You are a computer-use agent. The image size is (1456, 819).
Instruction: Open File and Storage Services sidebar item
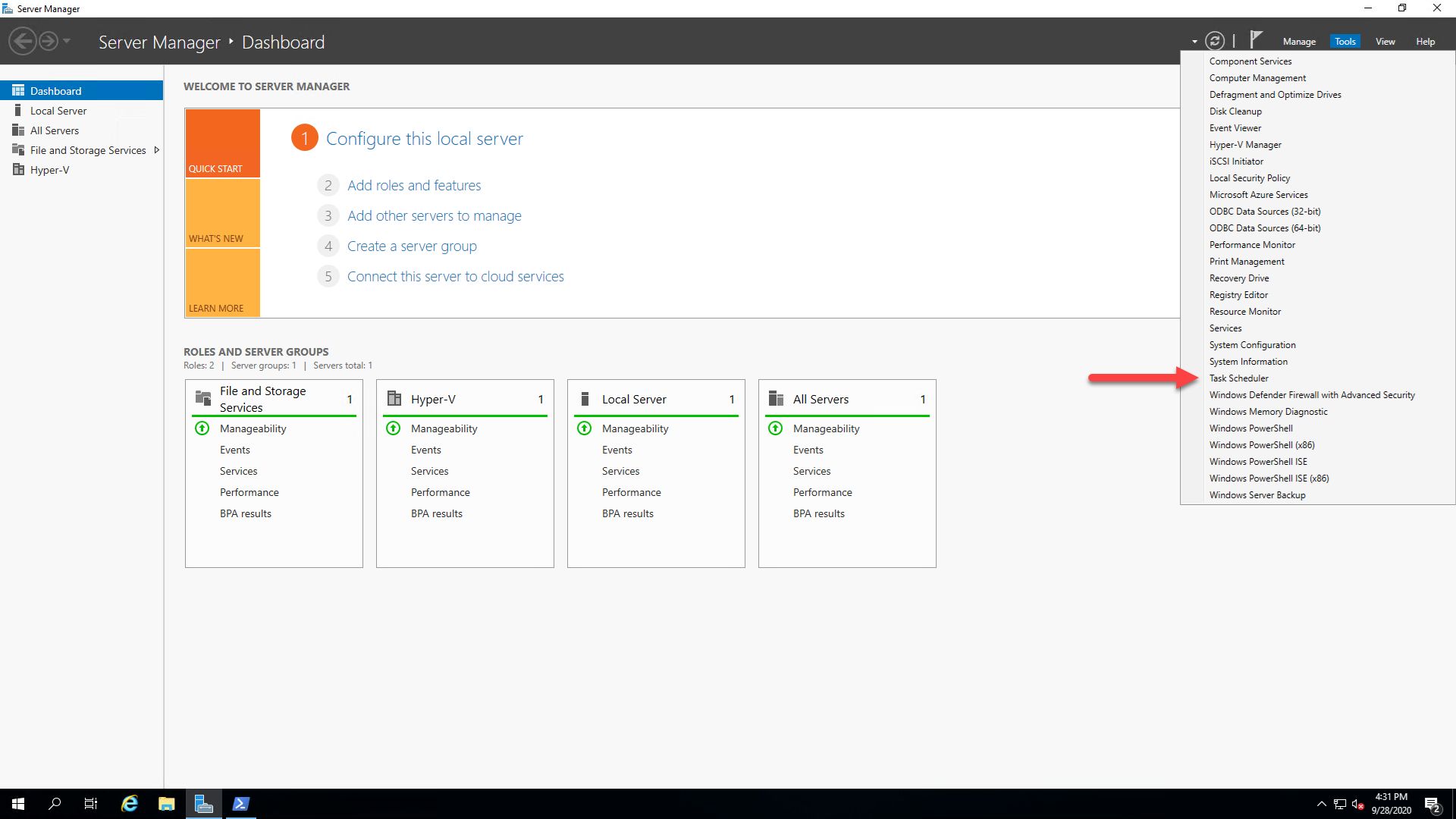click(82, 150)
